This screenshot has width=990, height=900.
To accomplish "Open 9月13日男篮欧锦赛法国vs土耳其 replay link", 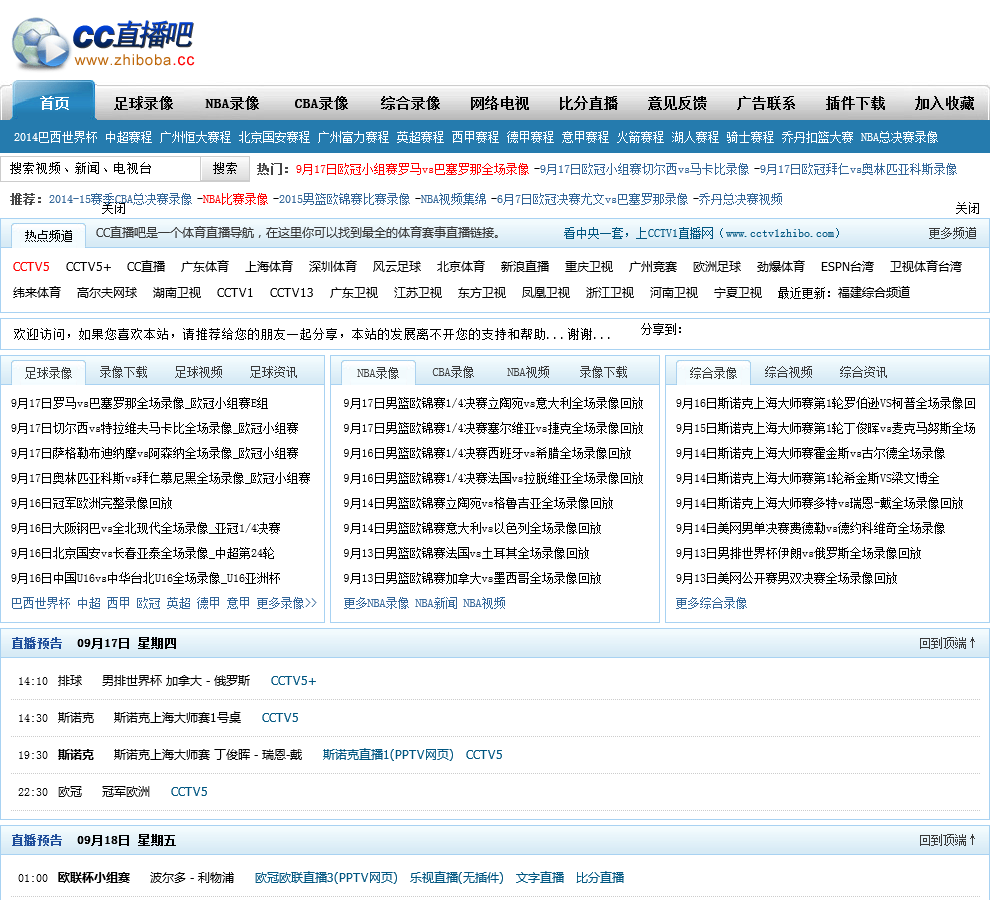I will click(466, 553).
